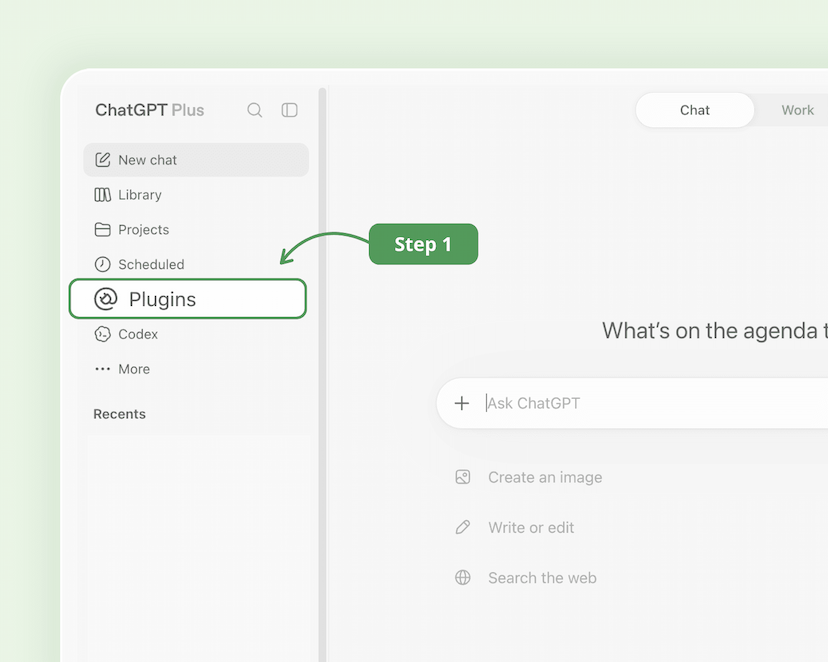Switch to the Work tab

point(797,110)
